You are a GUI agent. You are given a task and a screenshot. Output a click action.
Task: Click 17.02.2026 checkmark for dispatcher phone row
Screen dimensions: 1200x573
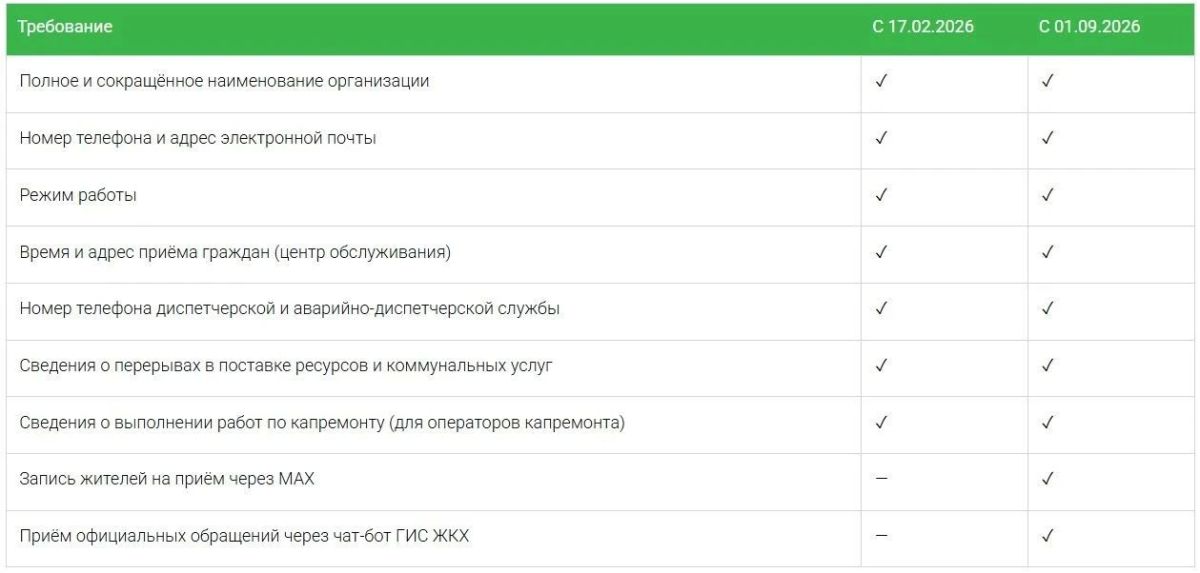click(881, 308)
